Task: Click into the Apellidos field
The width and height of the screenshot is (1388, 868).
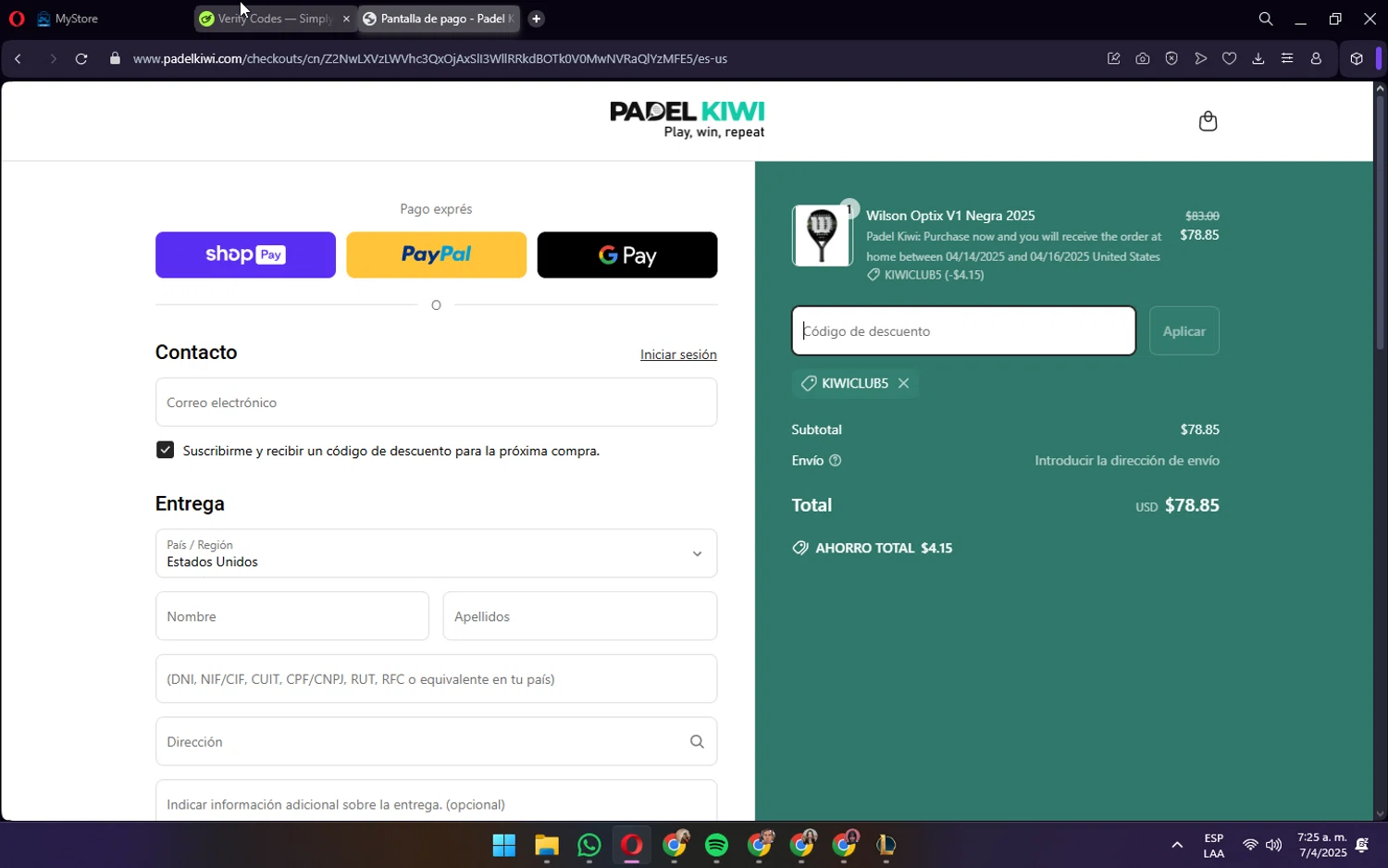Action: pyautogui.click(x=580, y=616)
